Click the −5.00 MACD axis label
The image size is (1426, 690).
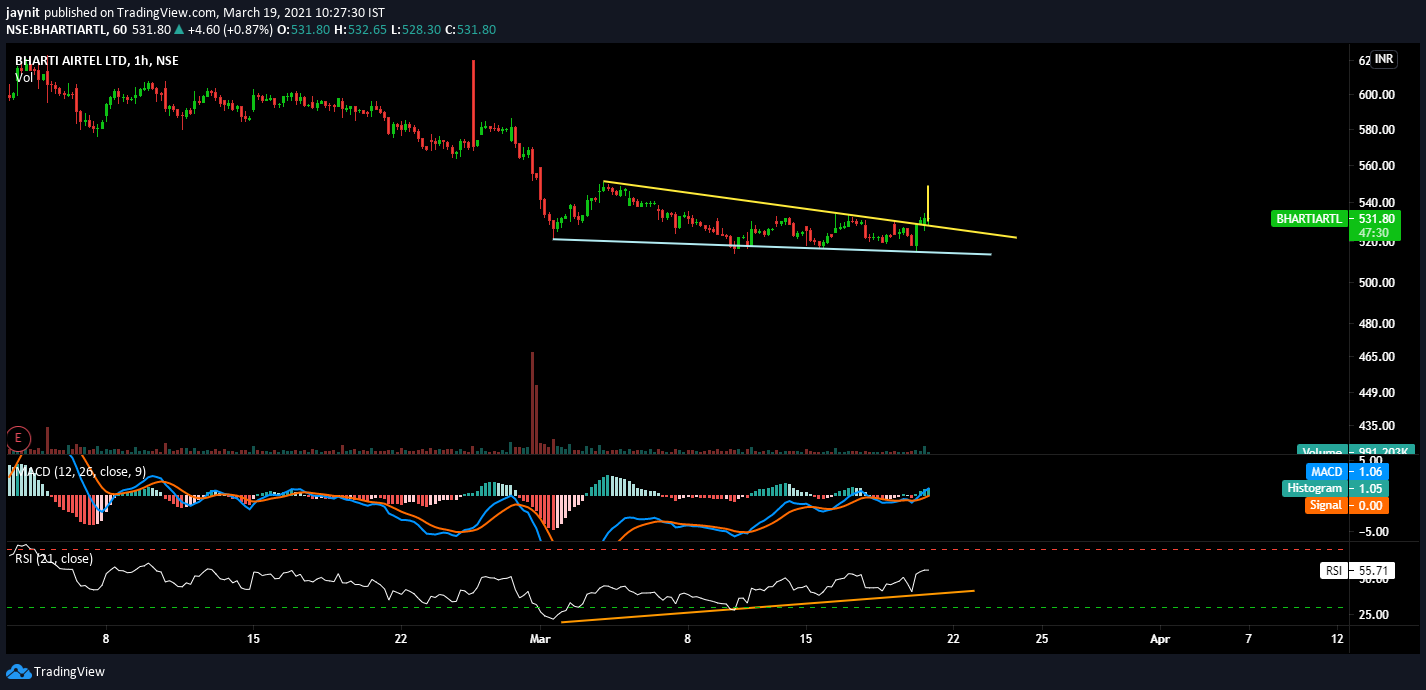tap(1376, 532)
